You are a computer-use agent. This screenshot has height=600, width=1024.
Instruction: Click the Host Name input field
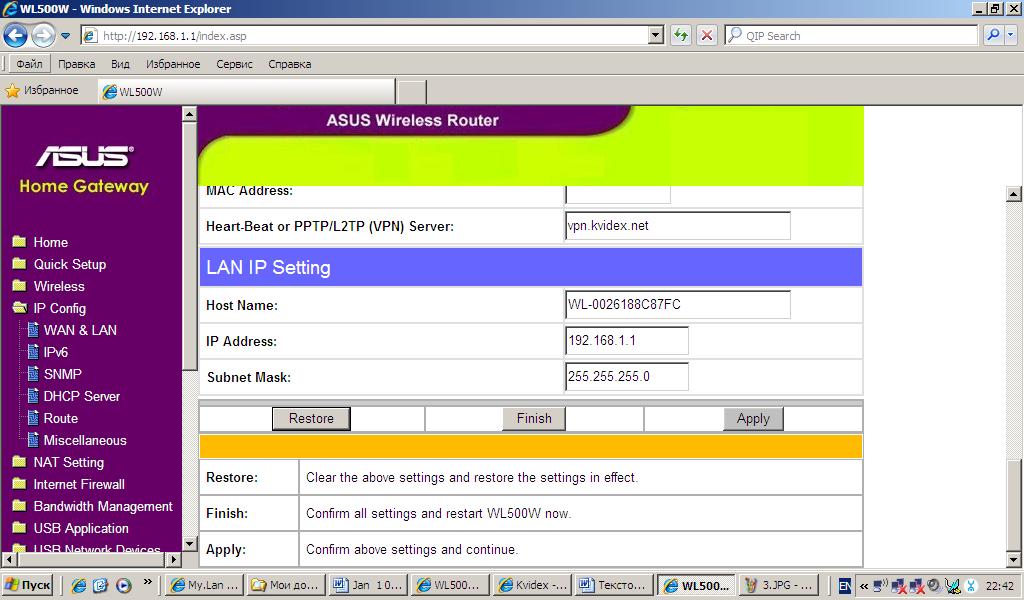678,304
